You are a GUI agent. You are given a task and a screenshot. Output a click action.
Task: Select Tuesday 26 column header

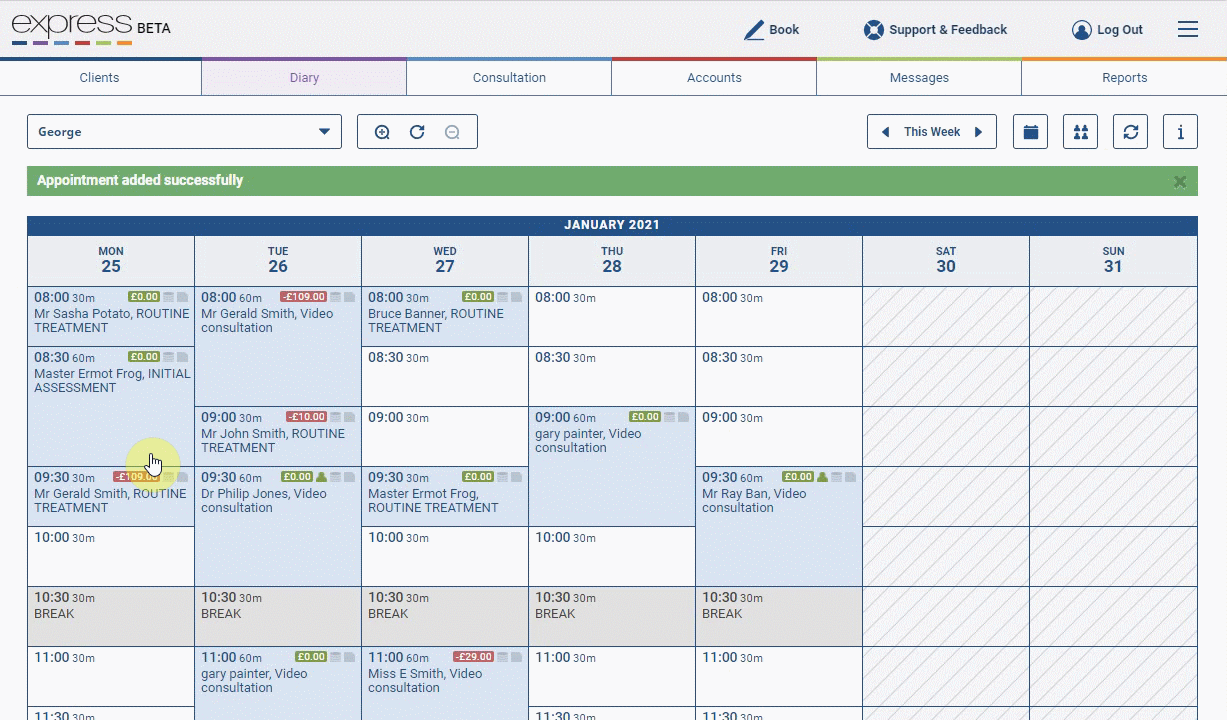[x=278, y=261]
